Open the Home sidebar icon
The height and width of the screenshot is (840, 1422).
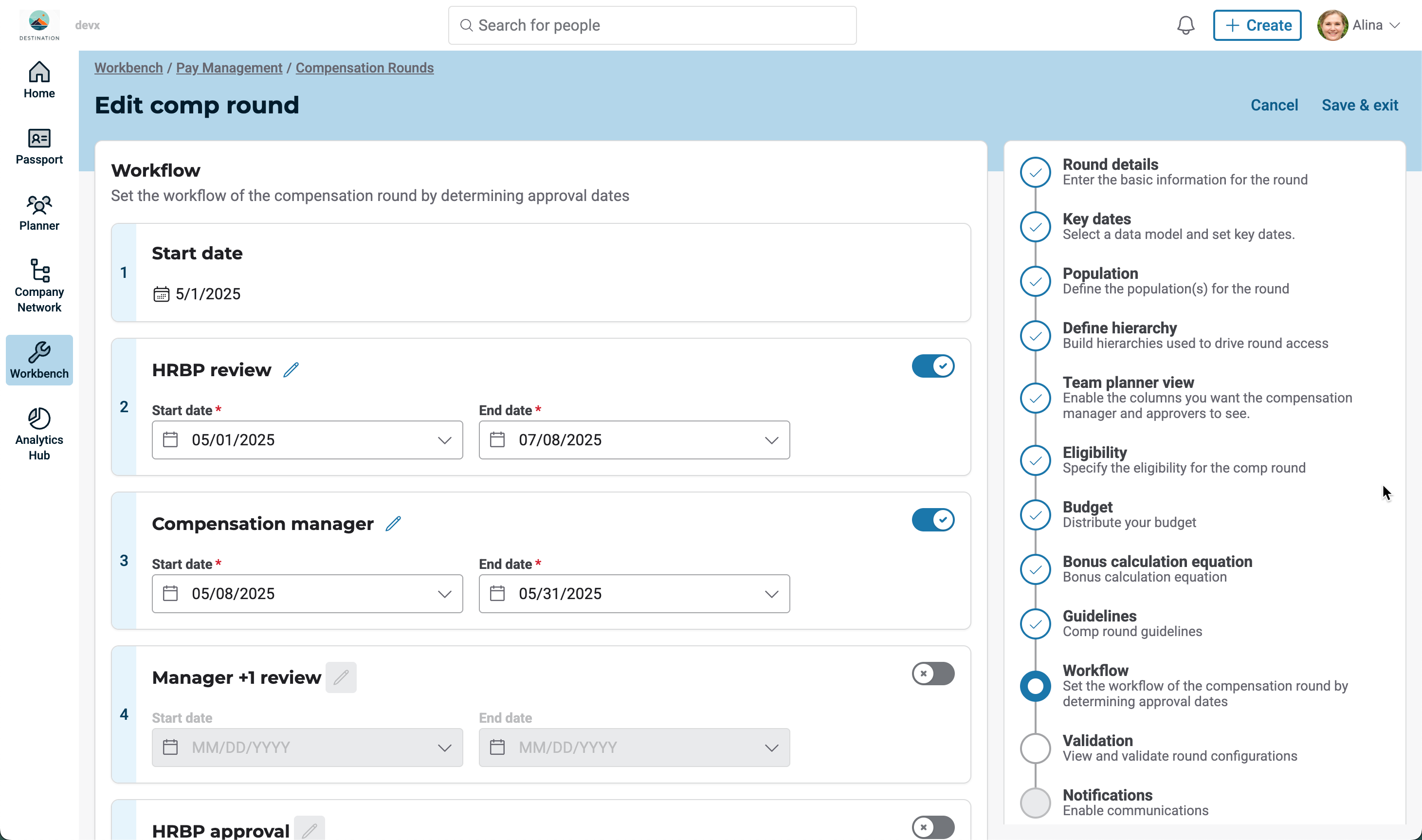[x=39, y=80]
